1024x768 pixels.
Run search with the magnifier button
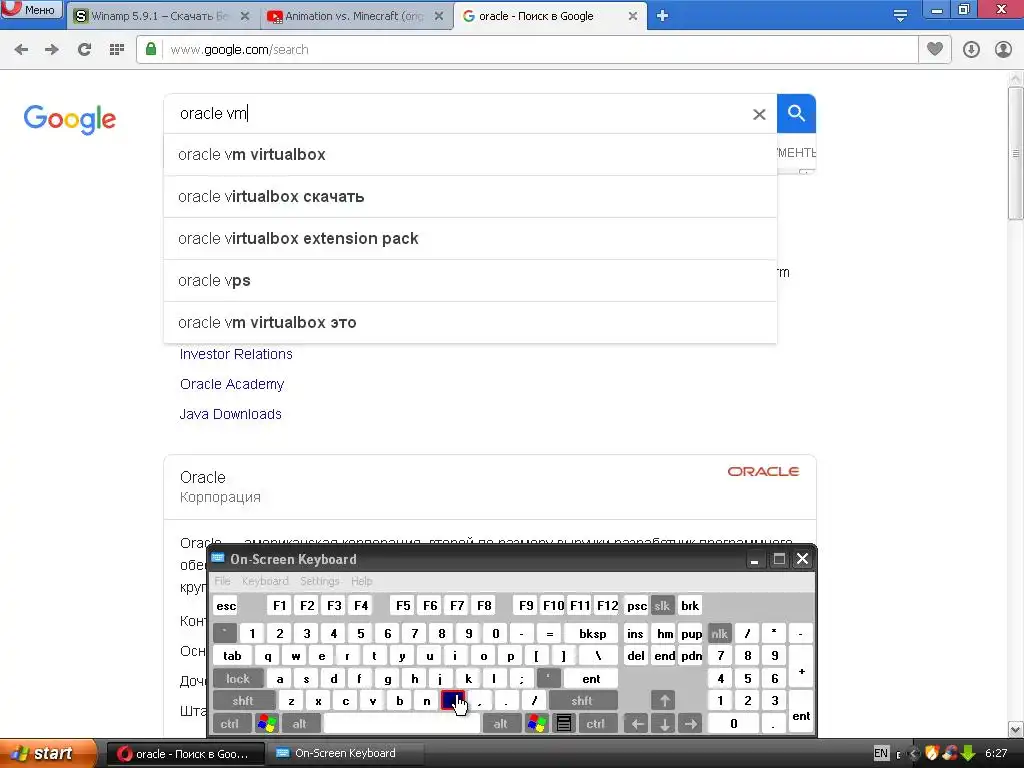[x=796, y=114]
